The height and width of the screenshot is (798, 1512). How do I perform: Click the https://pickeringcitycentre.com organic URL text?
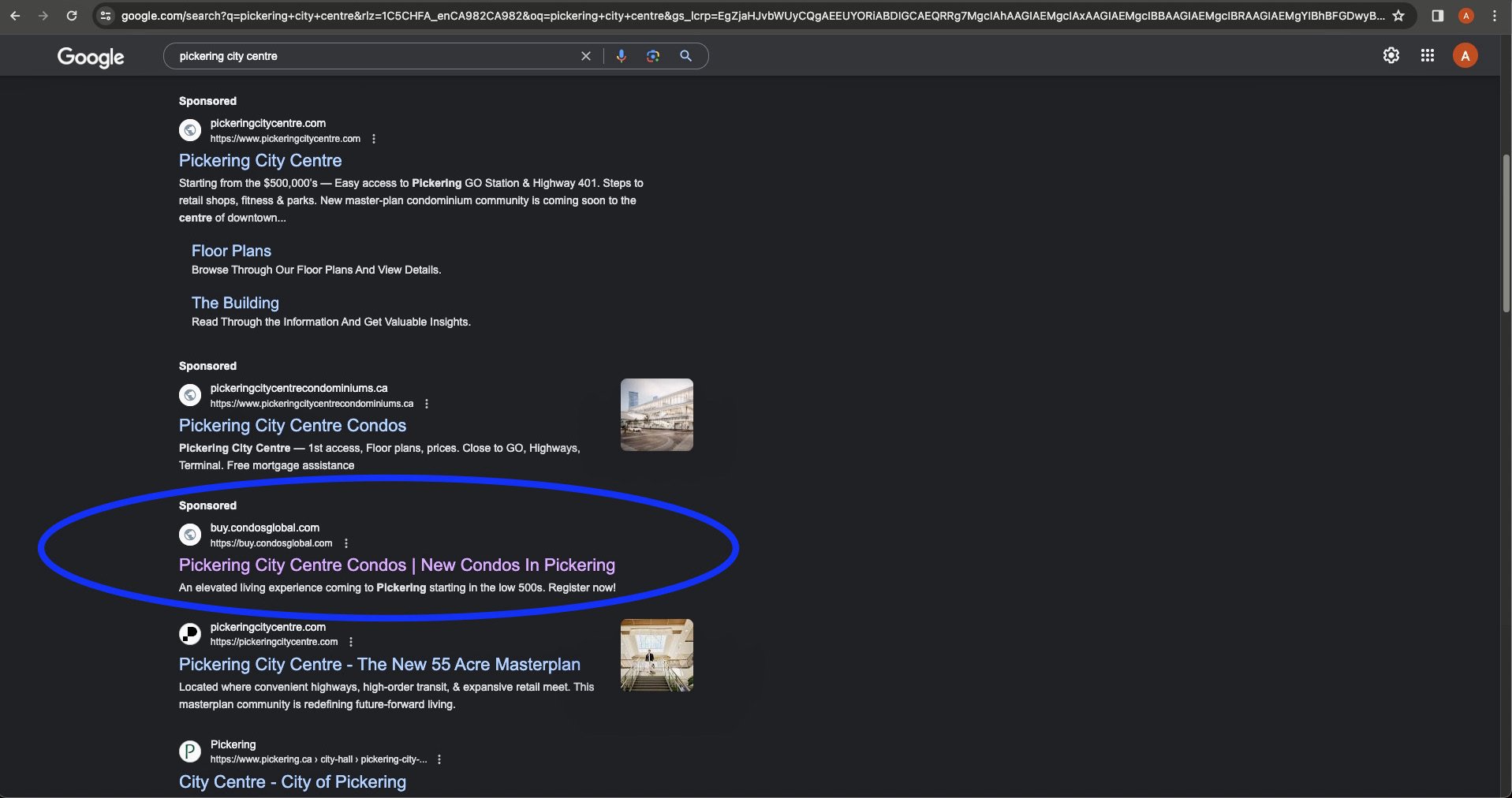[274, 642]
